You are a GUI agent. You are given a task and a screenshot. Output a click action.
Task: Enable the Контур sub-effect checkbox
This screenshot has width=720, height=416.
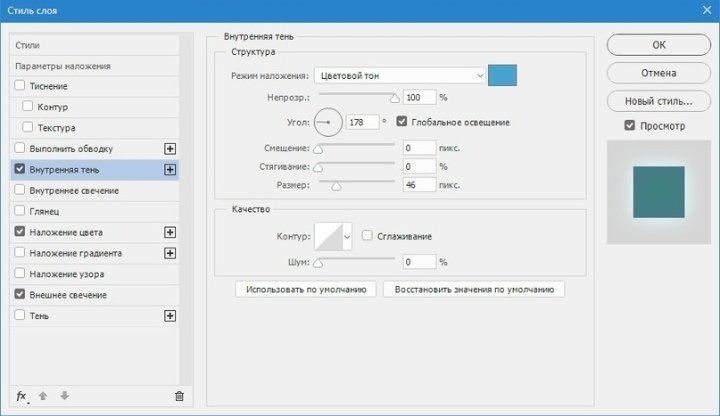pyautogui.click(x=28, y=106)
